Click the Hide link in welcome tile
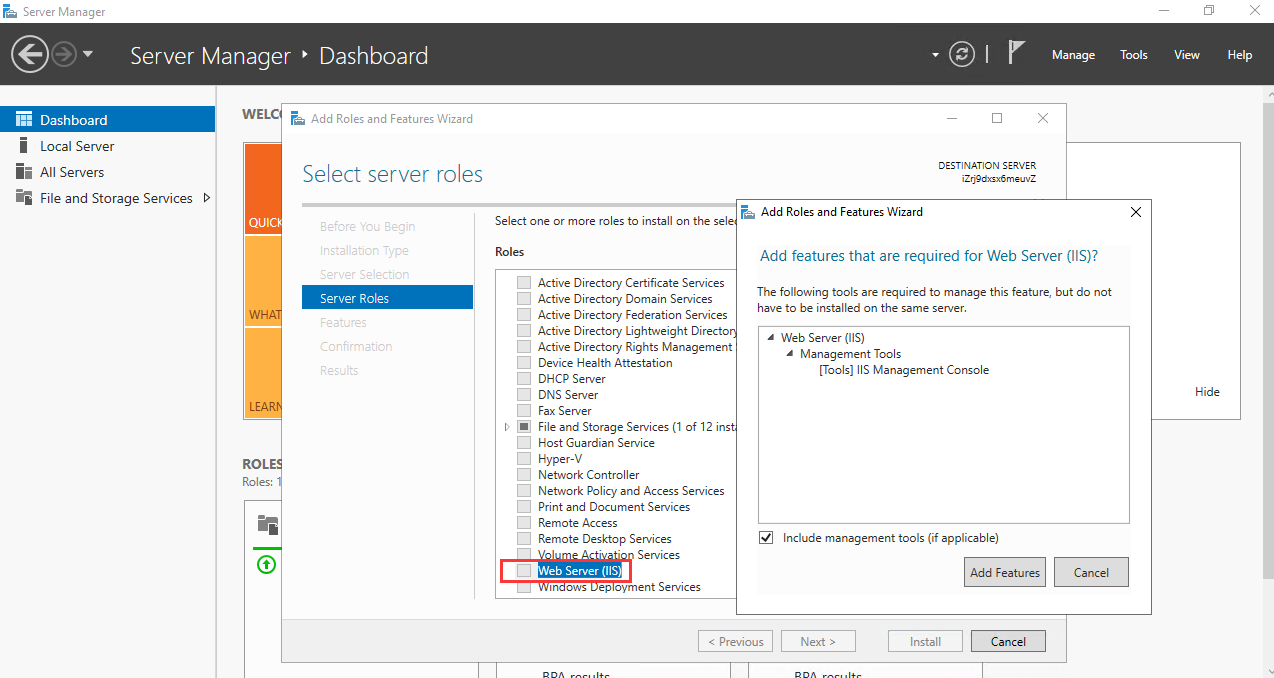Image resolution: width=1274 pixels, height=678 pixels. tap(1207, 392)
